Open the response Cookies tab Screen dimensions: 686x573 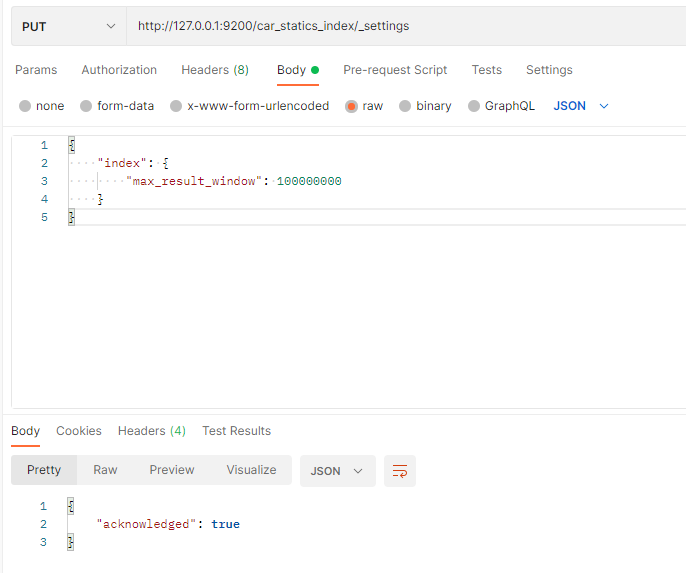[79, 431]
